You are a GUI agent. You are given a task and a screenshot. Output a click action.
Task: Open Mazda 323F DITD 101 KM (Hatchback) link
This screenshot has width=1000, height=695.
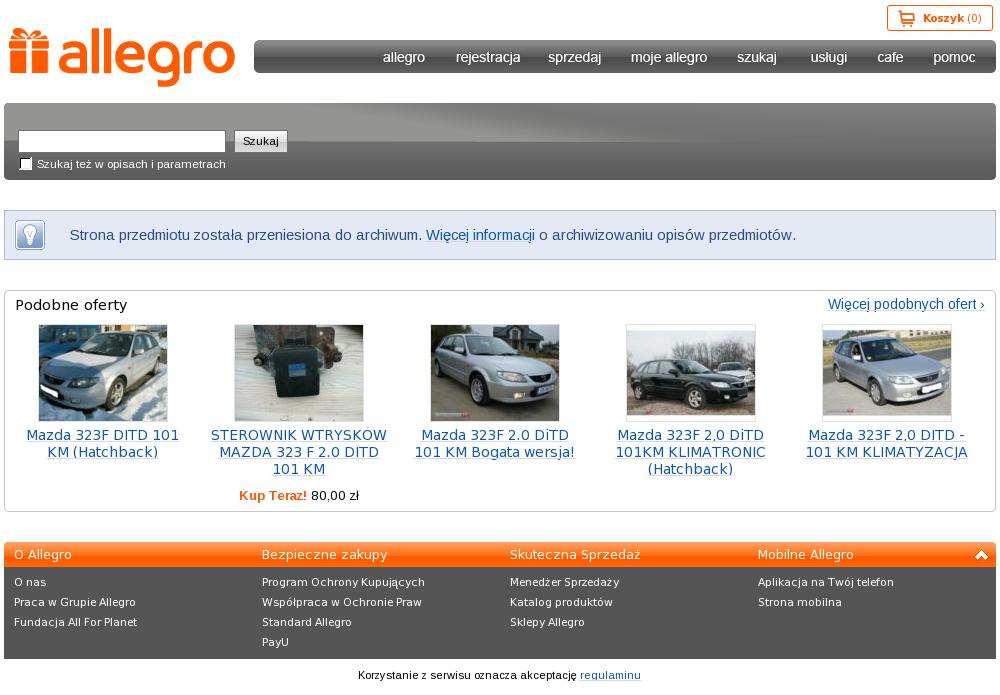coord(103,444)
